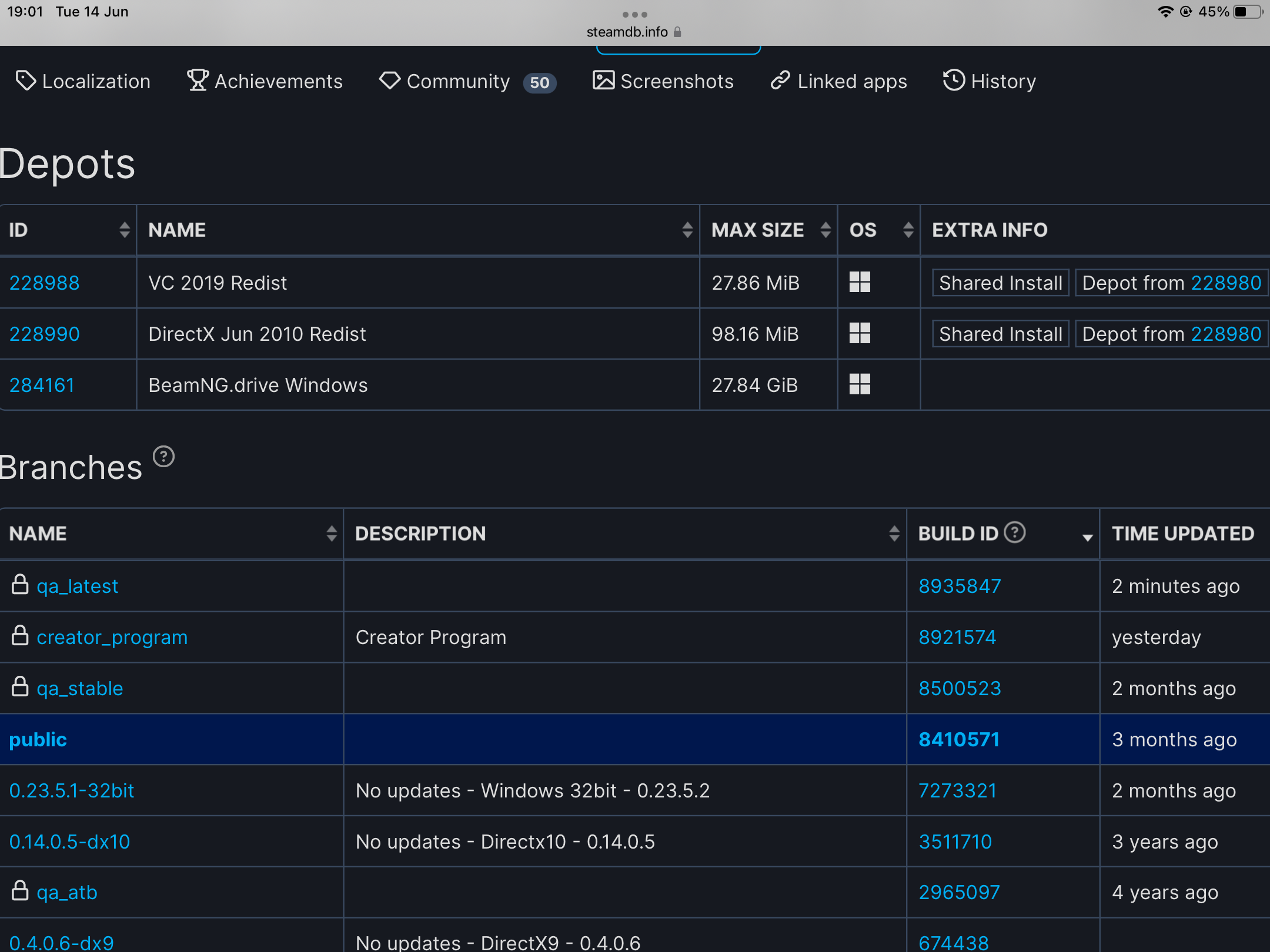This screenshot has width=1270, height=952.
Task: Click the lock icon beside qa_latest
Action: pyautogui.click(x=21, y=585)
